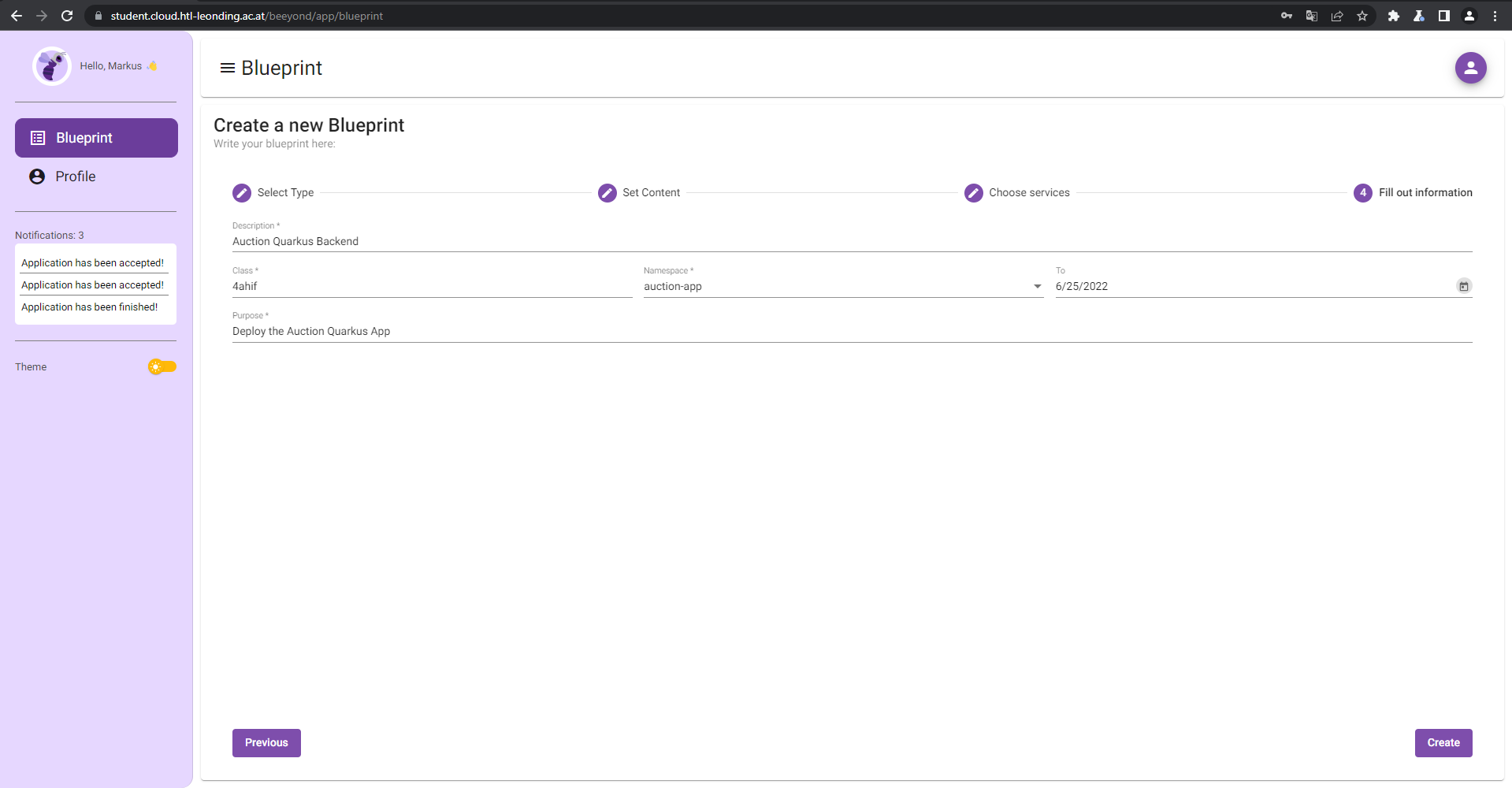Screen dimensions: 1512x788
Task: Click the translate page icon
Action: click(x=1312, y=16)
